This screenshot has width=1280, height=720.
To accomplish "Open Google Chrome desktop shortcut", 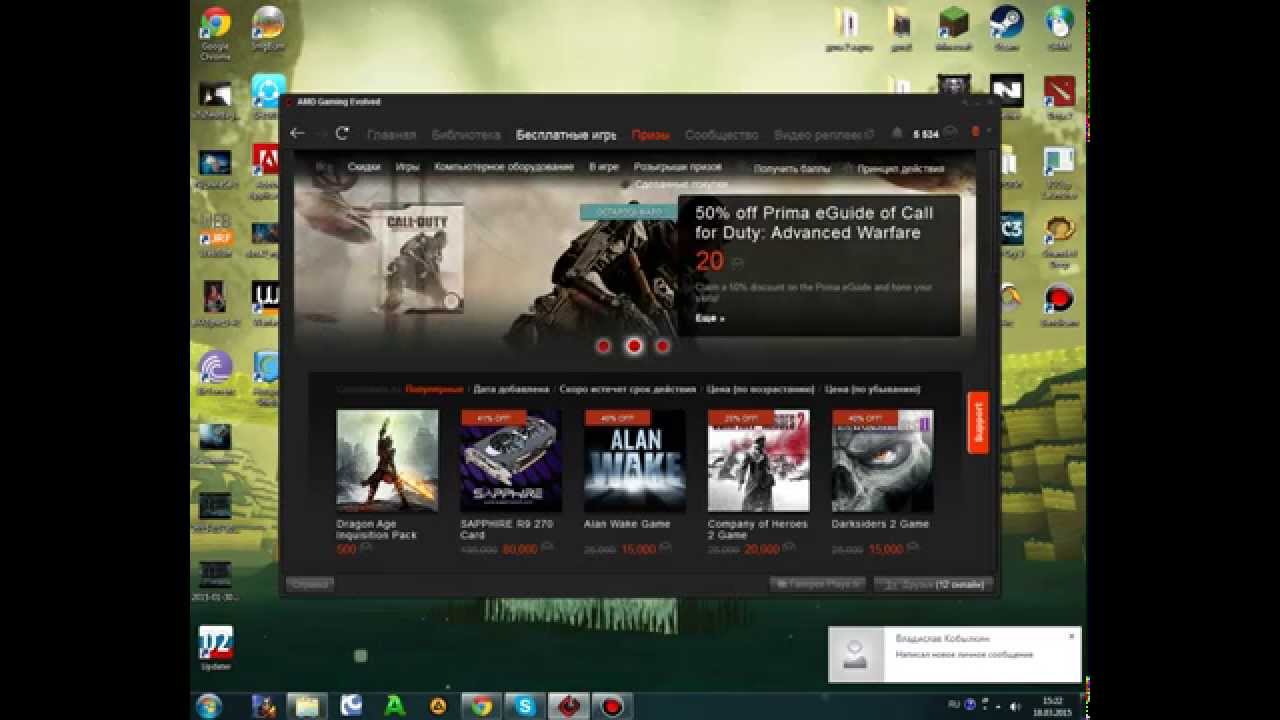I will click(215, 33).
